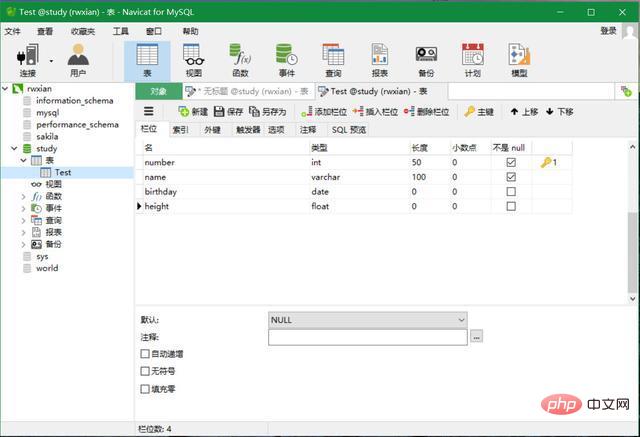
Task: Click the 新建 new button
Action: (193, 111)
